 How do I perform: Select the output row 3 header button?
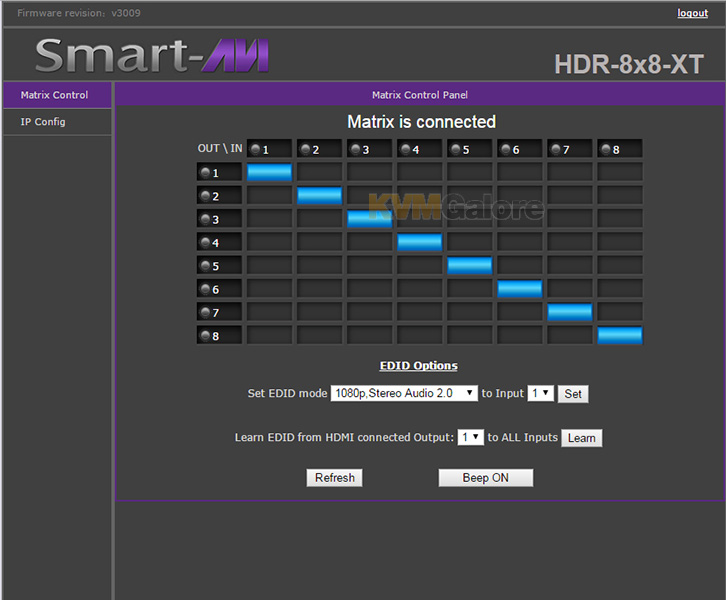pos(219,219)
